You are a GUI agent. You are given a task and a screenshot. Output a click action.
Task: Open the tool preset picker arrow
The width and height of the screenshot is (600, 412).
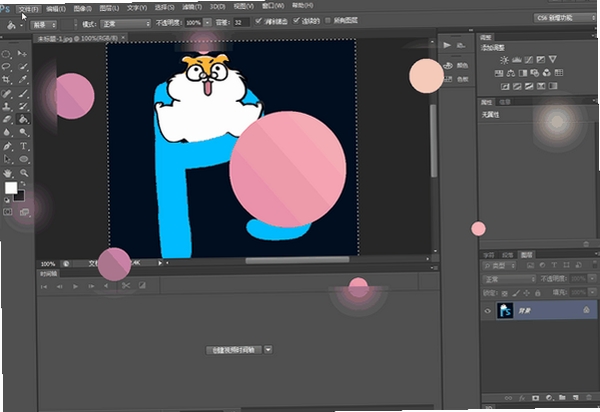21,26
